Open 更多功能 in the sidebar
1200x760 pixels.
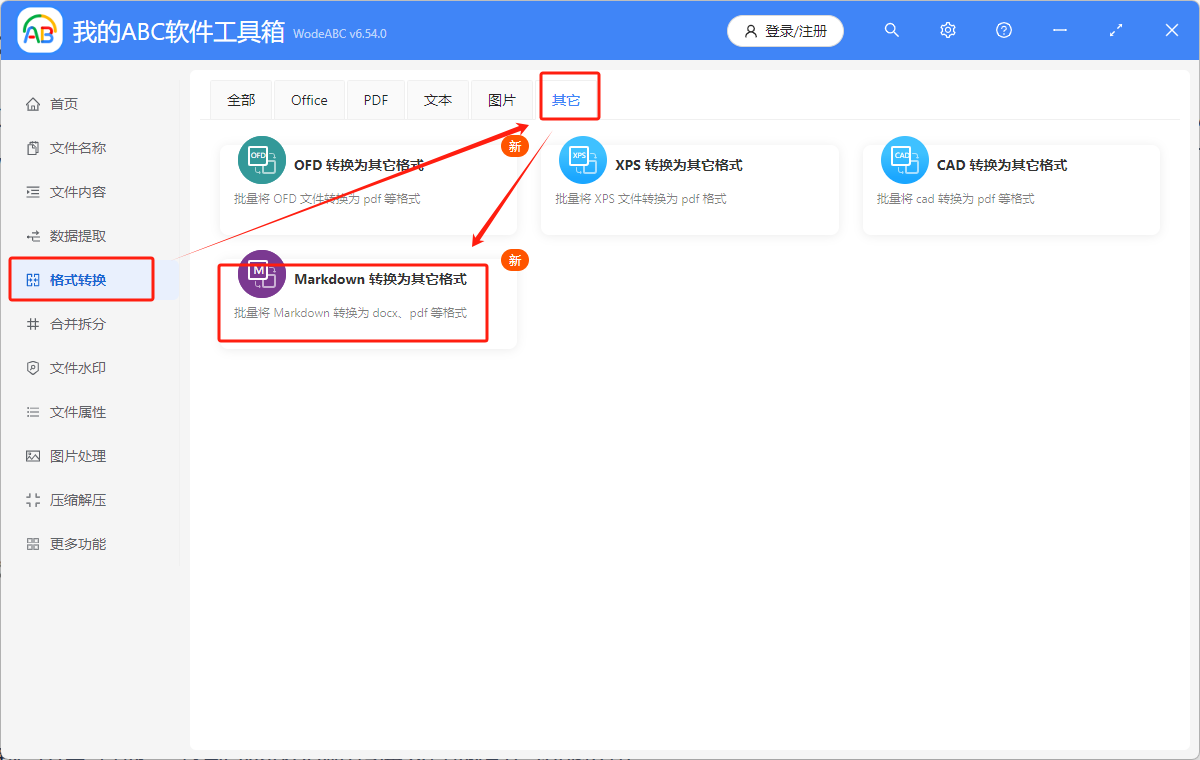click(x=77, y=544)
